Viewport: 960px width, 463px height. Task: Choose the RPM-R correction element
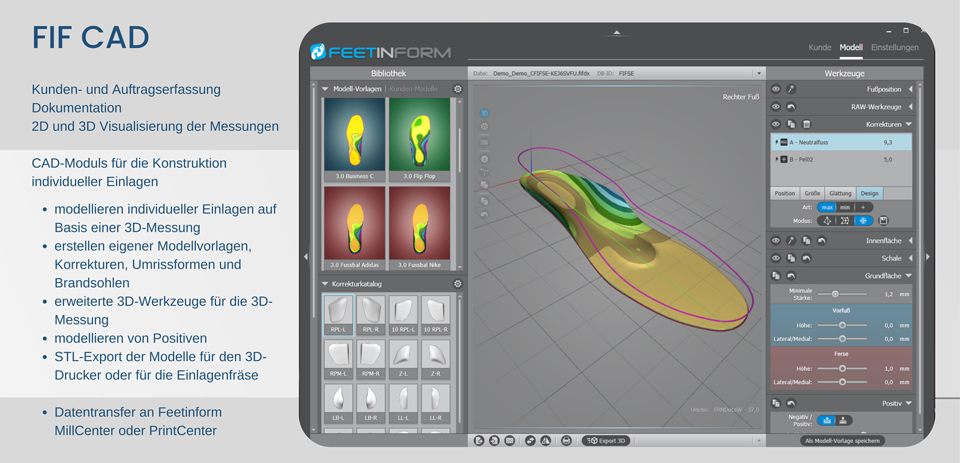(371, 359)
